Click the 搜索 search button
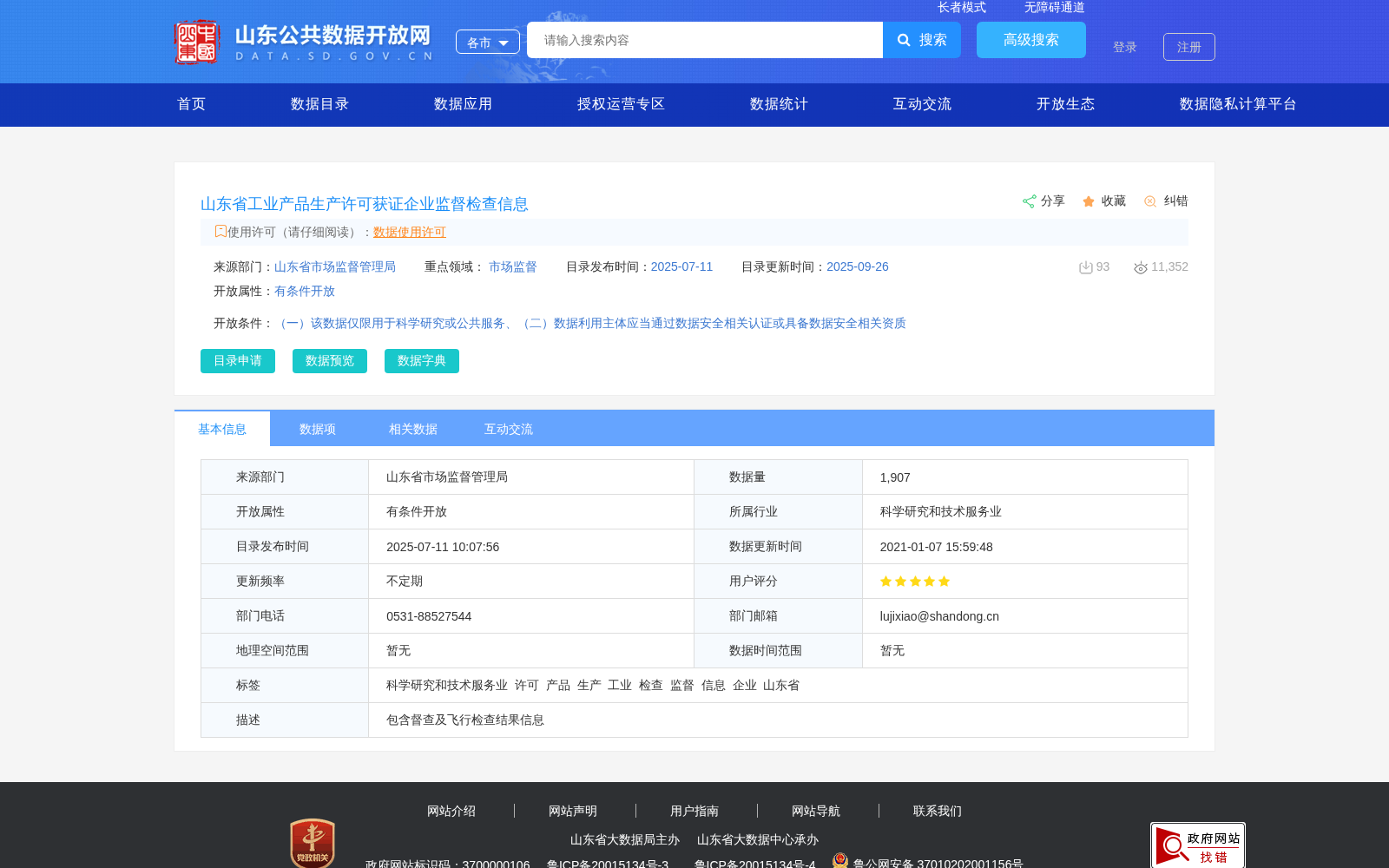This screenshot has height=868, width=1389. (922, 40)
